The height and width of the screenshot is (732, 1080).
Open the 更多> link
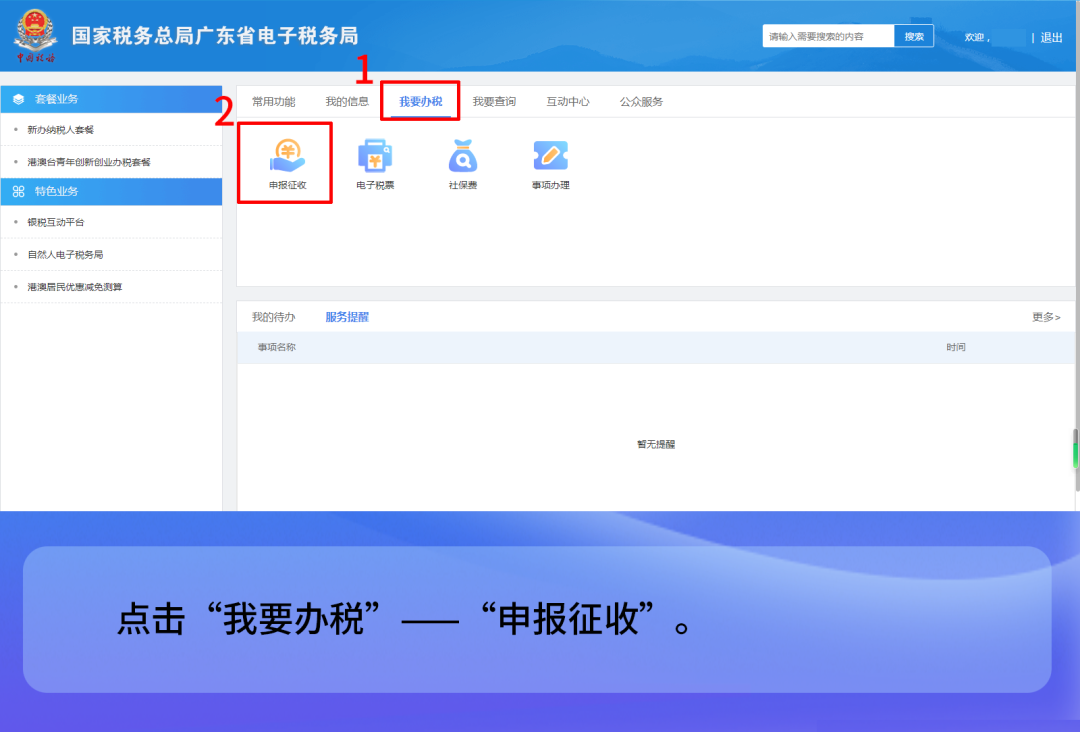click(x=1046, y=317)
